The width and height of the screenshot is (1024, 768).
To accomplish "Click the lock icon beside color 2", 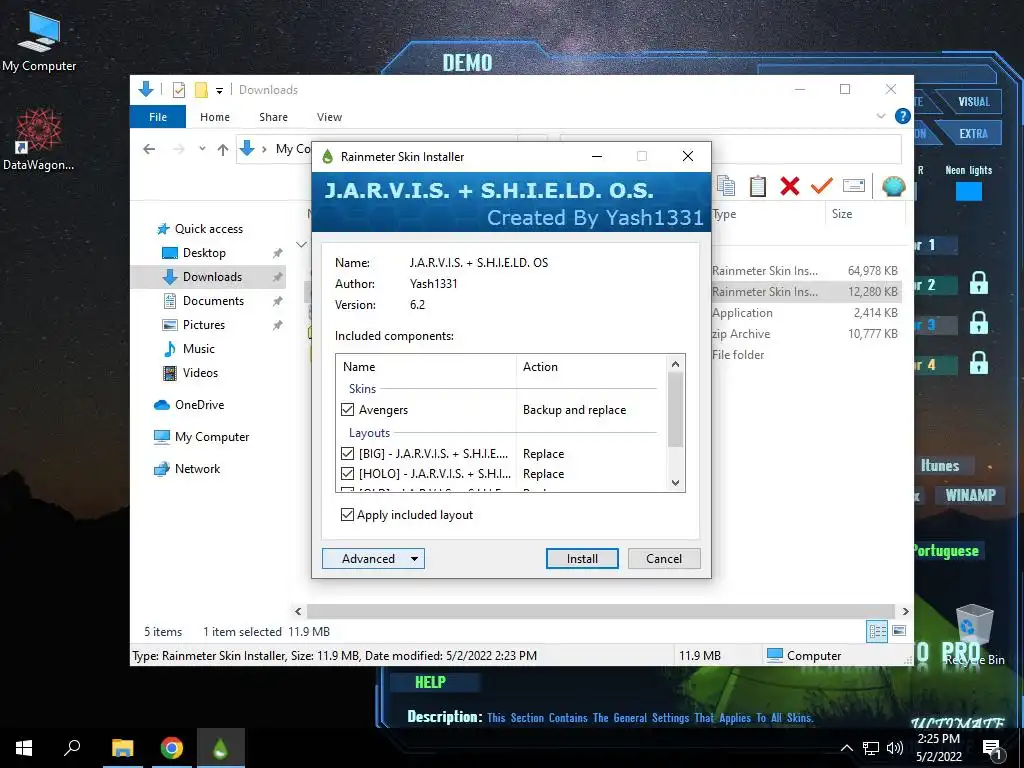I will pos(978,283).
